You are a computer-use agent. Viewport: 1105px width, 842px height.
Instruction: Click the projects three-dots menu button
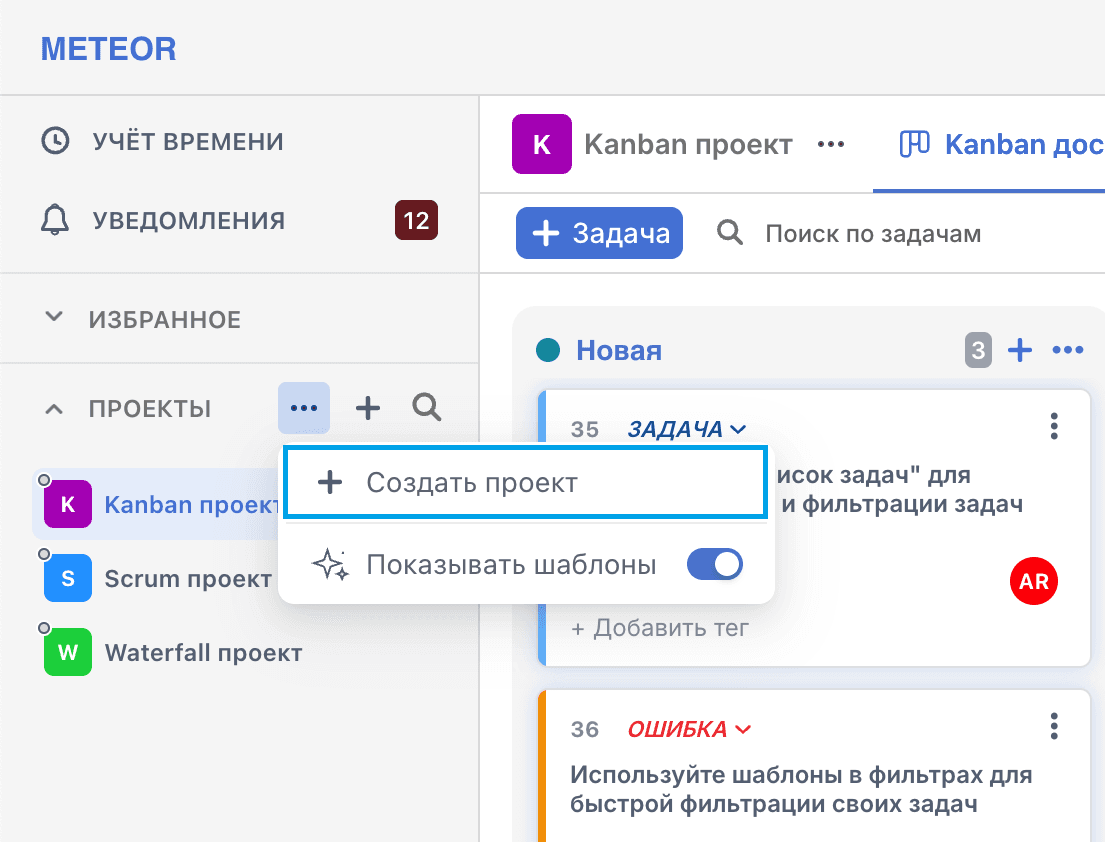[304, 408]
